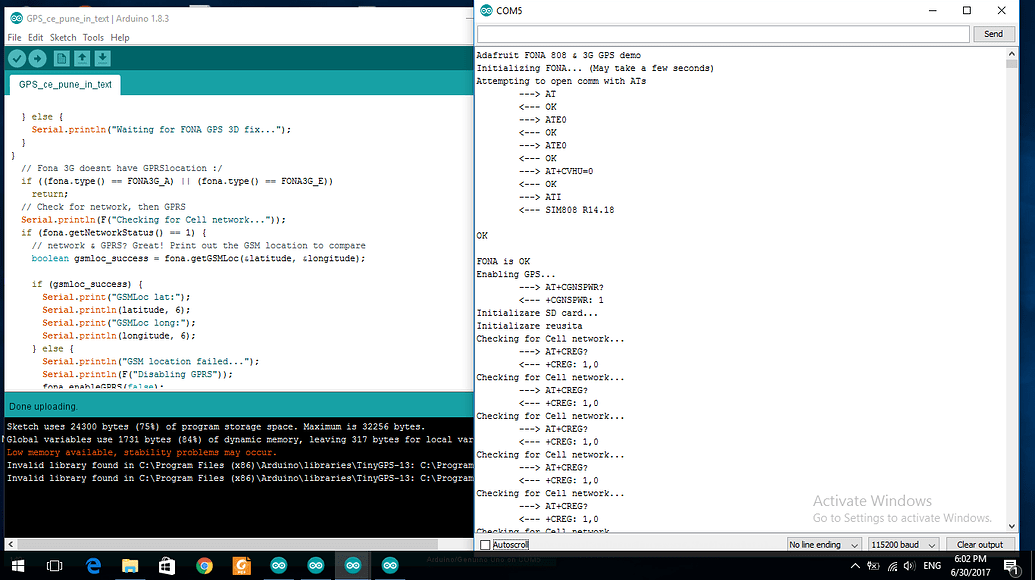This screenshot has width=1035, height=580.
Task: Click the Verify sketch checkmark icon
Action: tap(16, 58)
